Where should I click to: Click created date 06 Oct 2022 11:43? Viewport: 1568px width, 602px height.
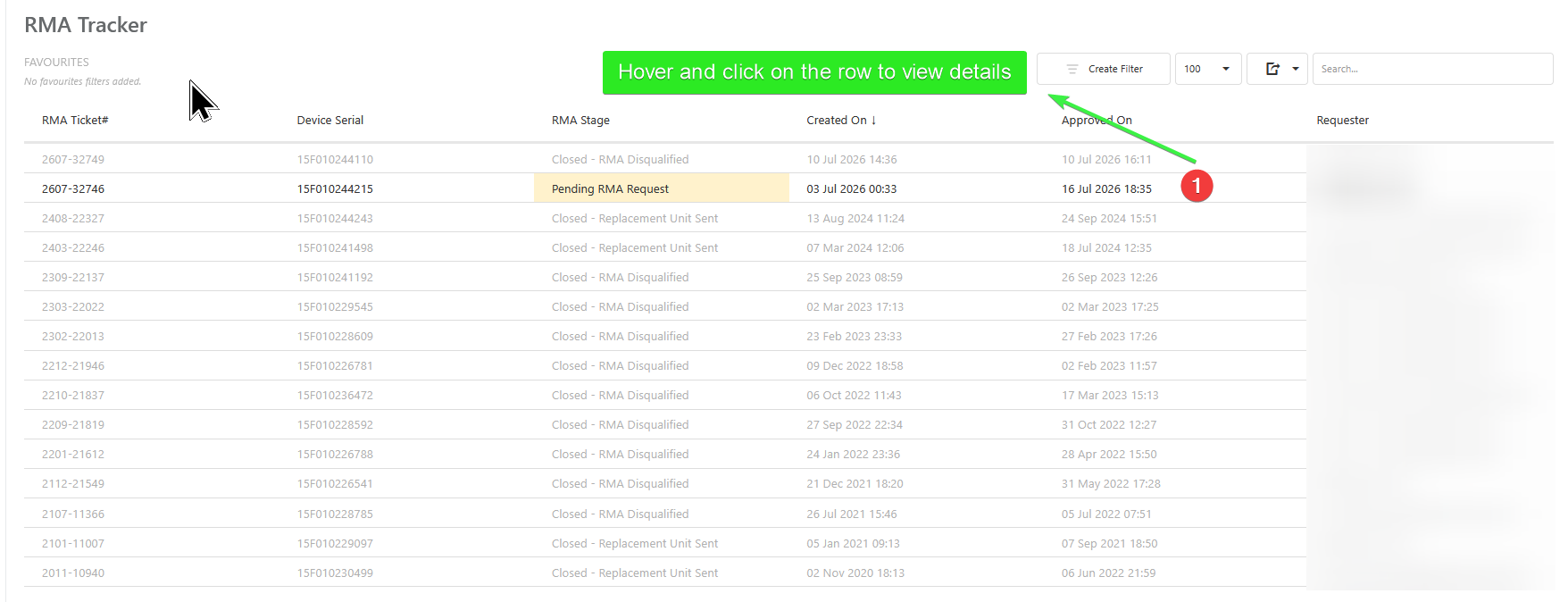click(854, 395)
